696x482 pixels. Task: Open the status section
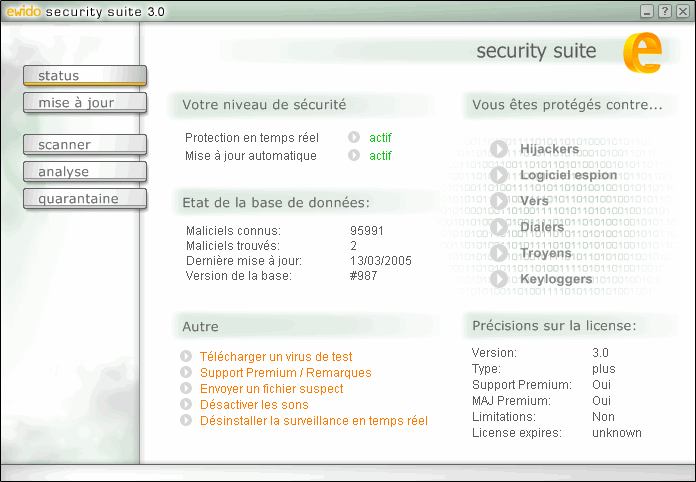tap(85, 75)
